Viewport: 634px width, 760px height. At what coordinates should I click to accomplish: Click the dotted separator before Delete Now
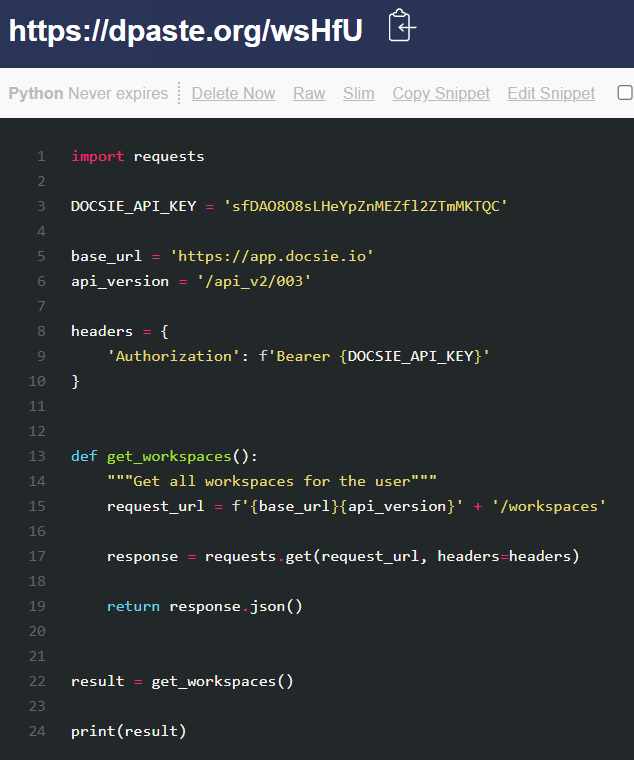tap(179, 93)
